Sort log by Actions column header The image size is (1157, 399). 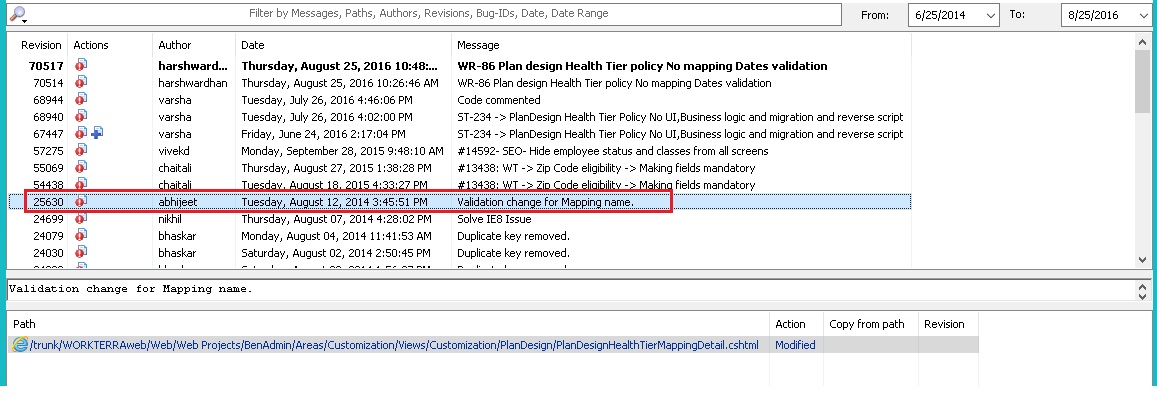[91, 45]
